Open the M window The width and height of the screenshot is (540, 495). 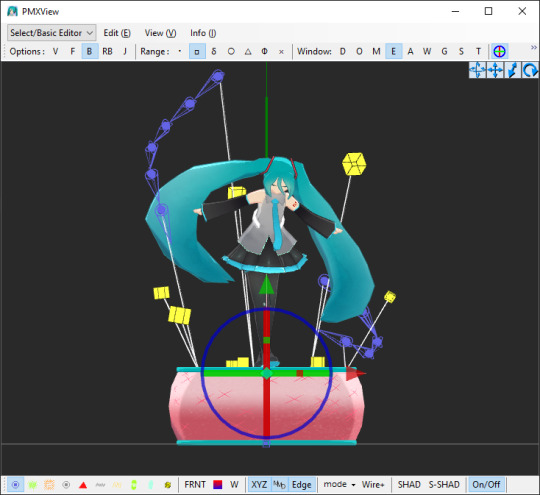376,52
